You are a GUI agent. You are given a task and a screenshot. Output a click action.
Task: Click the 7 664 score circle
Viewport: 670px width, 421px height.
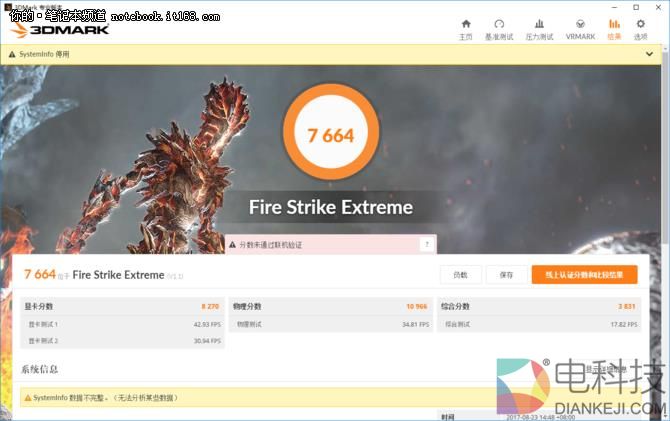point(331,135)
